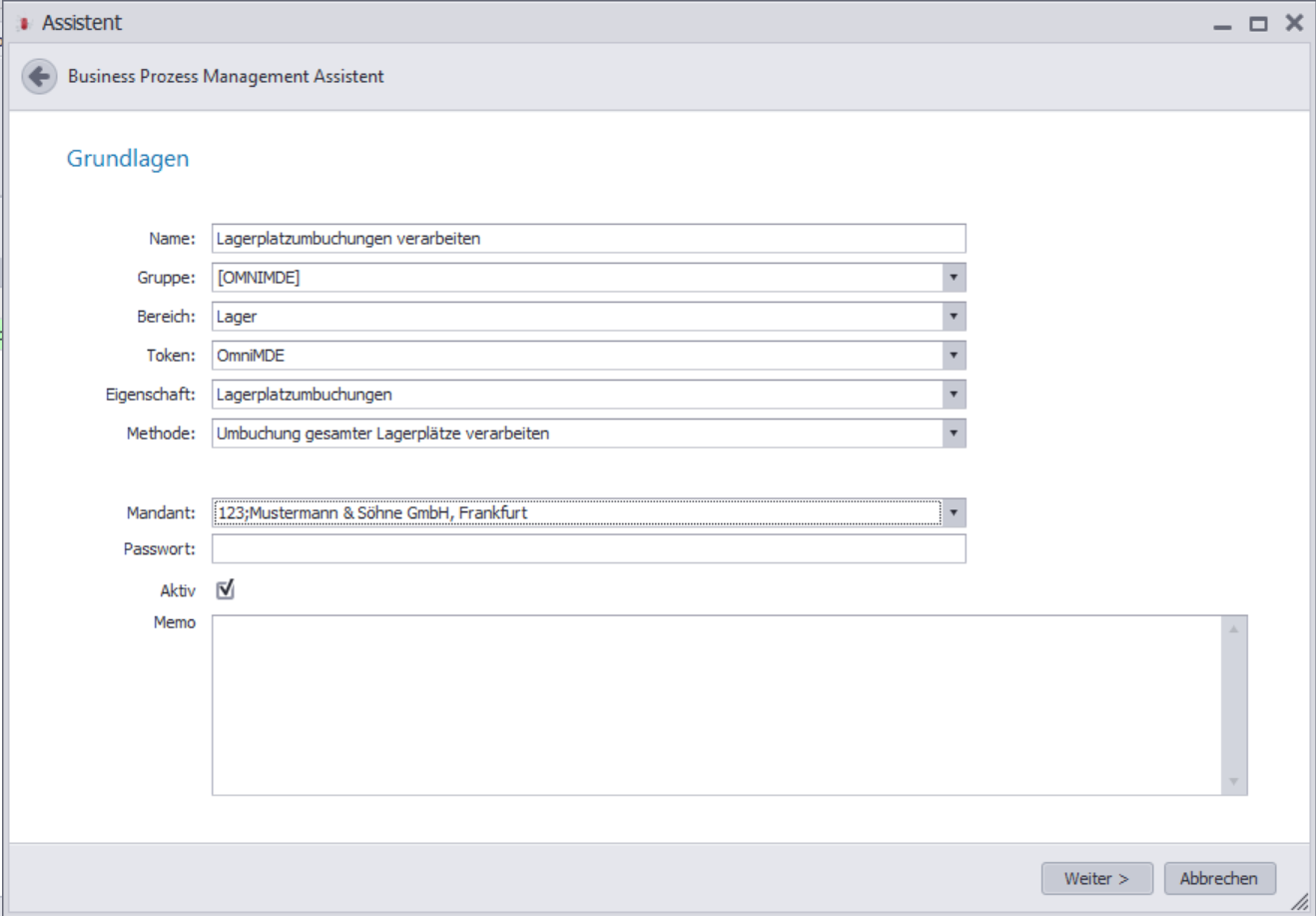Click the Business Prozess Management Assistent title
The image size is (1316, 916).
226,77
